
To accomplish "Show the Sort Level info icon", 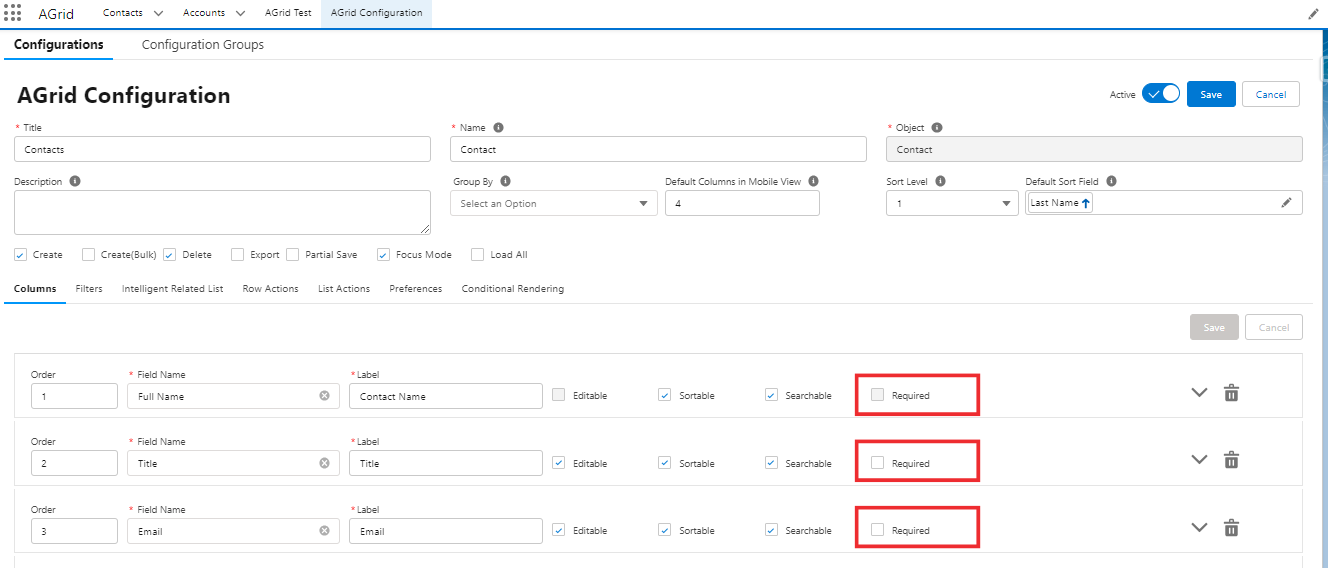I will point(940,182).
